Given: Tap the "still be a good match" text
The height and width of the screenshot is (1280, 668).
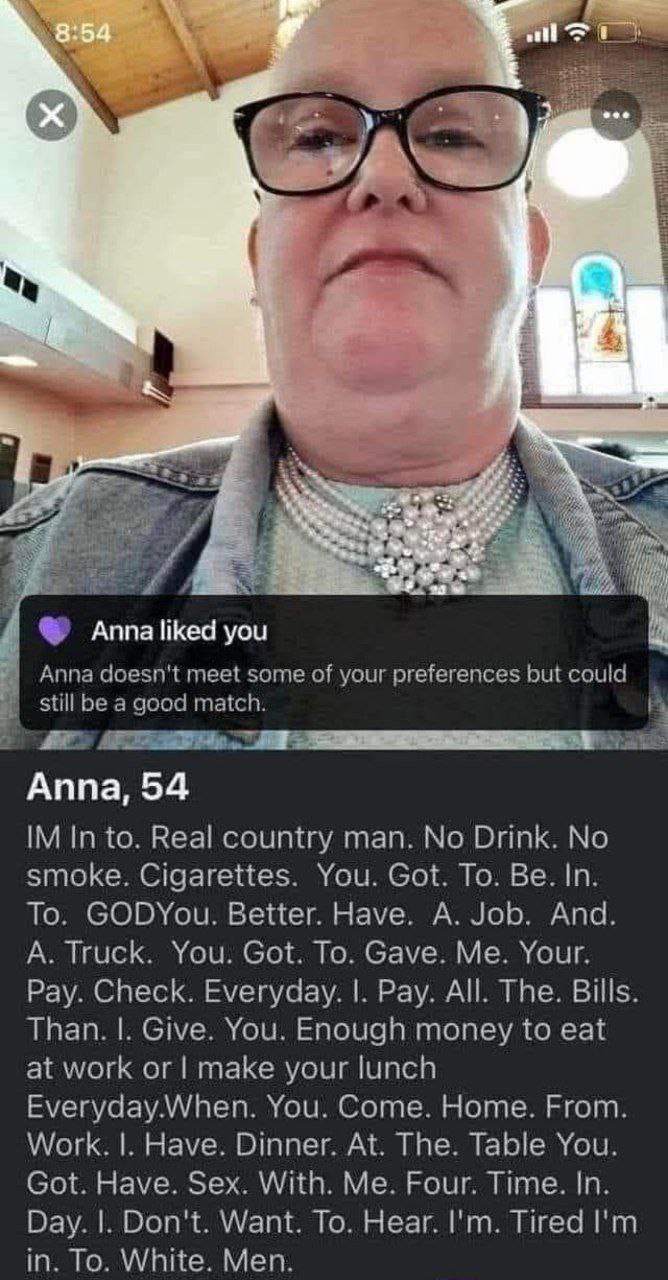Looking at the screenshot, I should click(x=153, y=702).
